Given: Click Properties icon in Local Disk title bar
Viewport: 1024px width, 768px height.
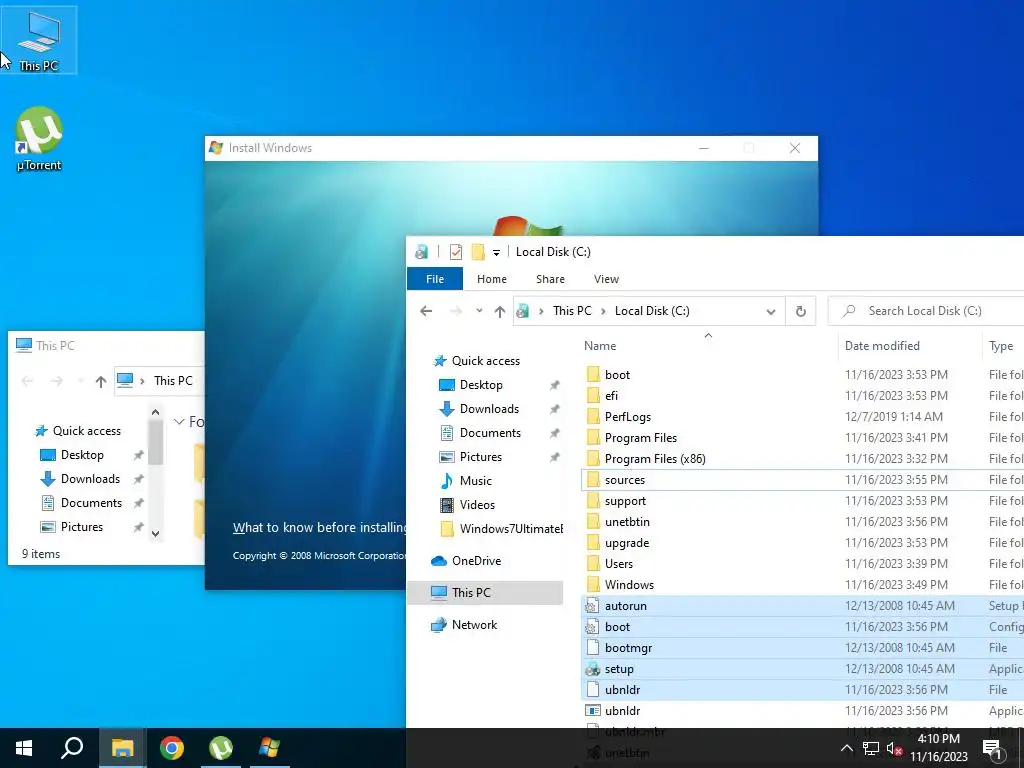Looking at the screenshot, I should [456, 251].
